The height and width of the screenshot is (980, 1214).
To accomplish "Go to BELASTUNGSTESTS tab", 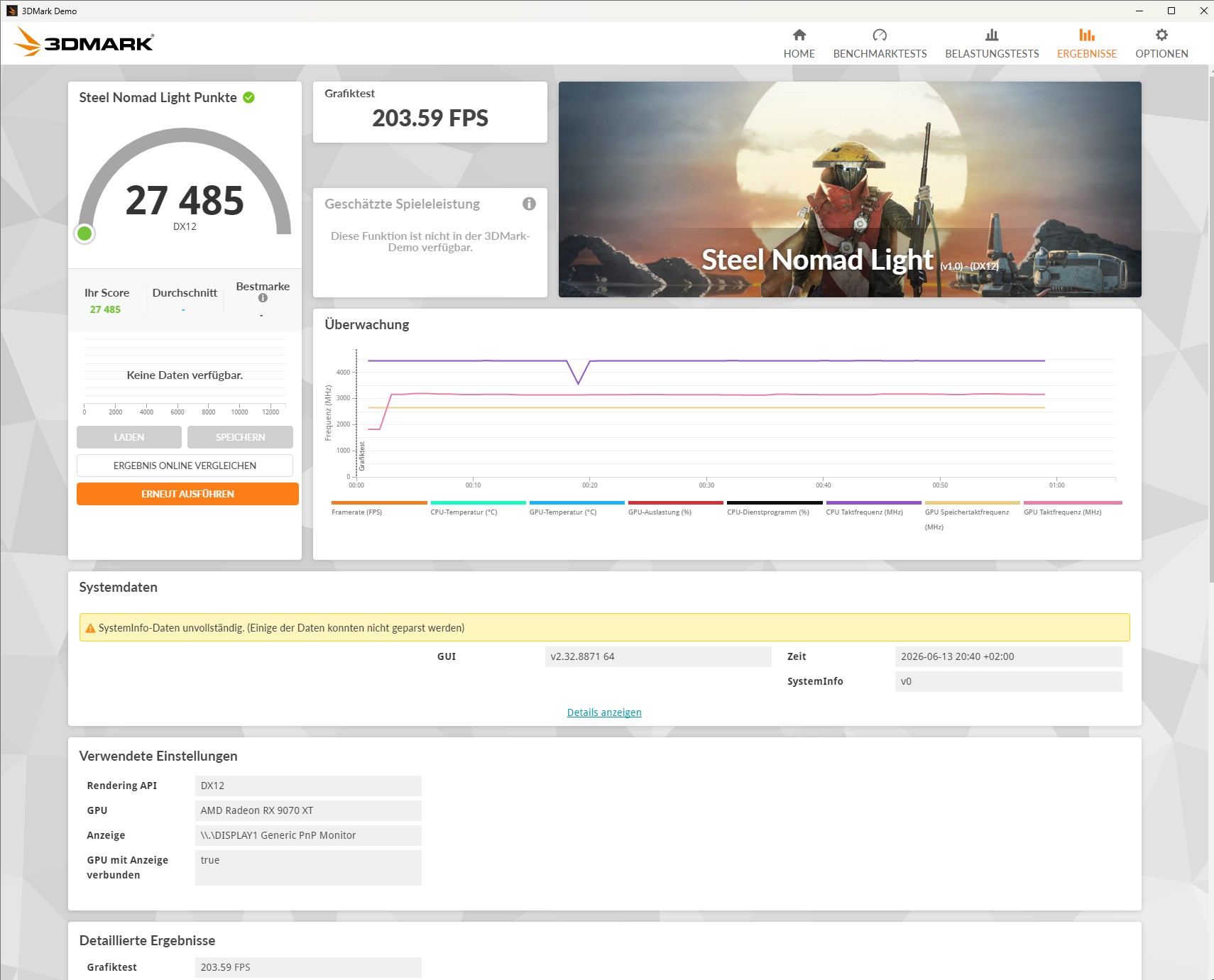I will pyautogui.click(x=992, y=44).
